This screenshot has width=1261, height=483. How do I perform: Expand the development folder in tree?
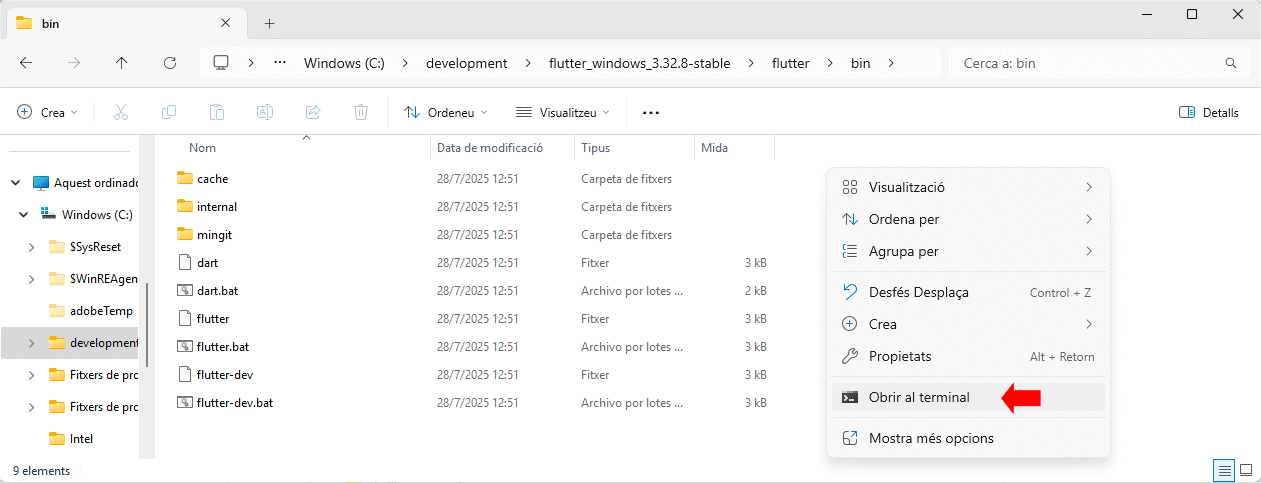pyautogui.click(x=32, y=343)
